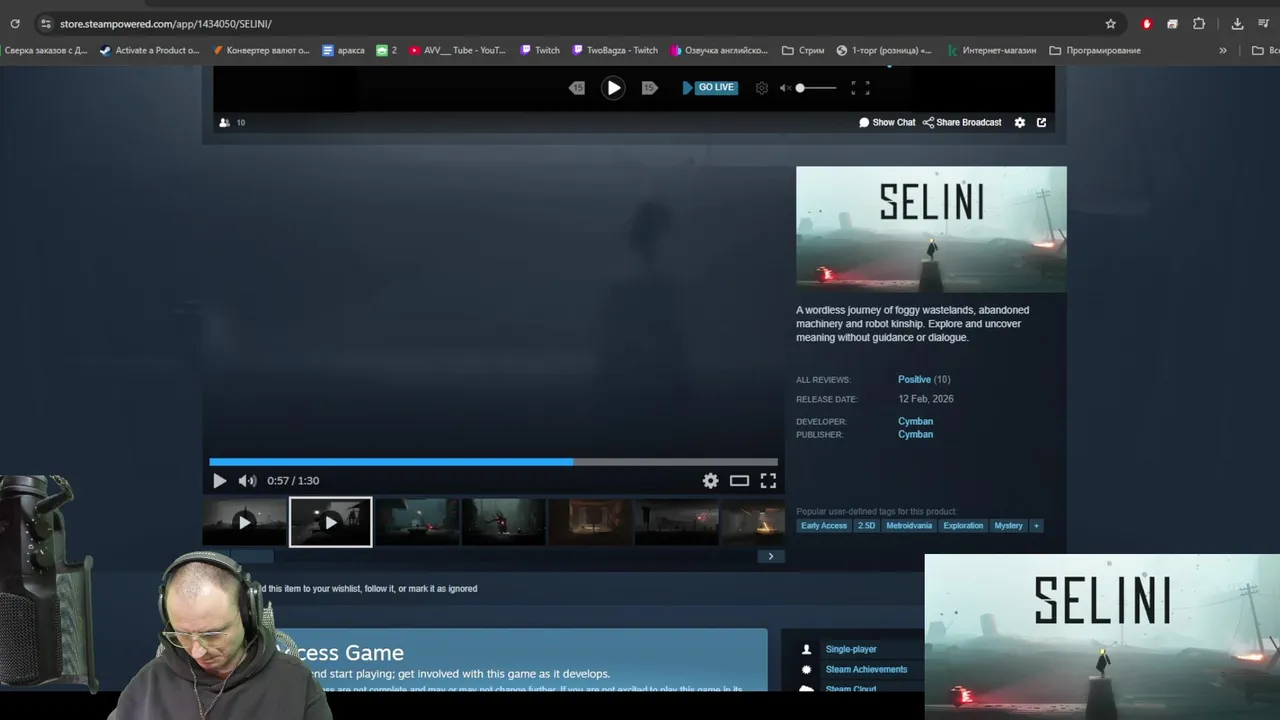
Task: Open publisher Cymban link
Action: point(915,434)
